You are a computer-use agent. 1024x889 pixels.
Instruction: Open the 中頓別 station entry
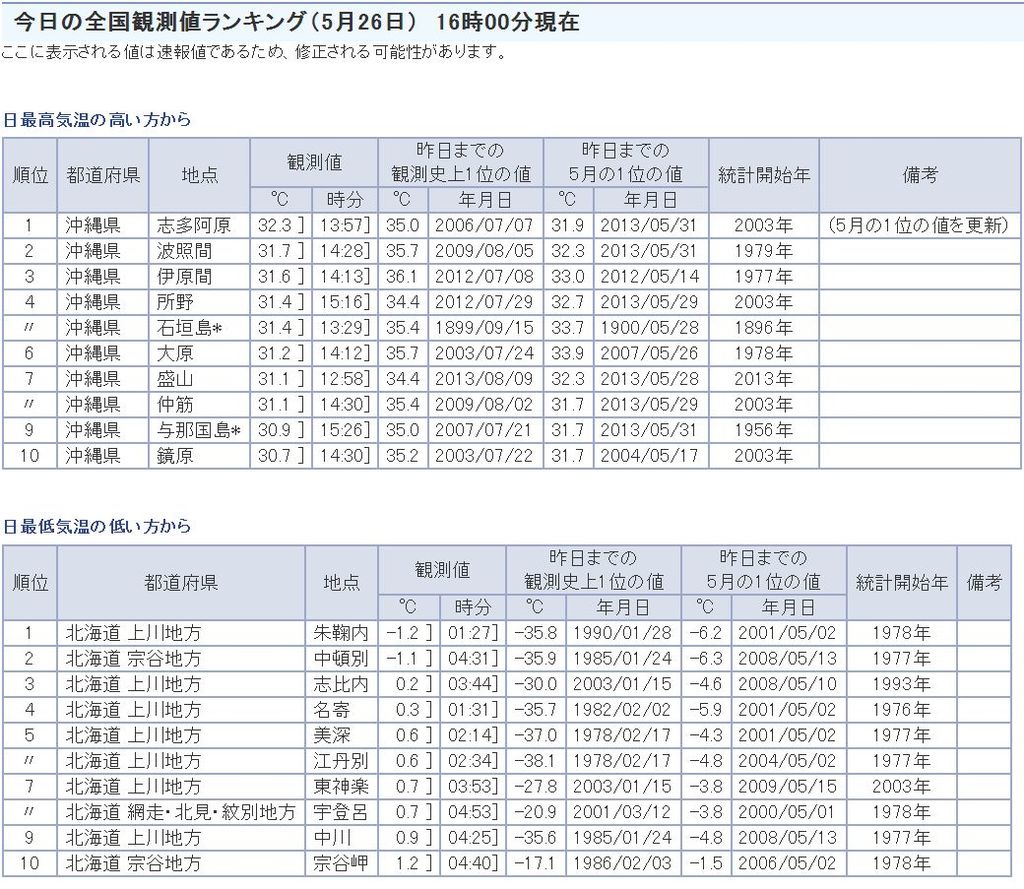pos(341,659)
